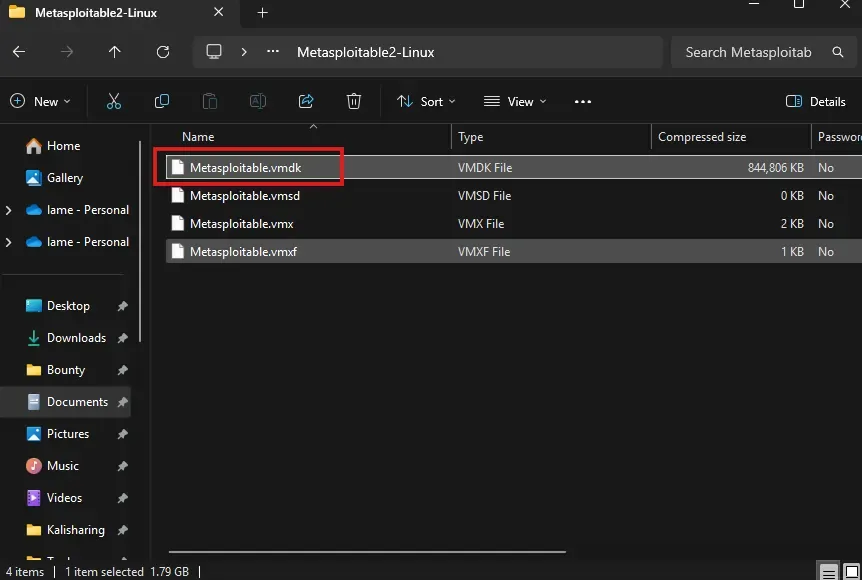Open the New dropdown

pos(40,102)
